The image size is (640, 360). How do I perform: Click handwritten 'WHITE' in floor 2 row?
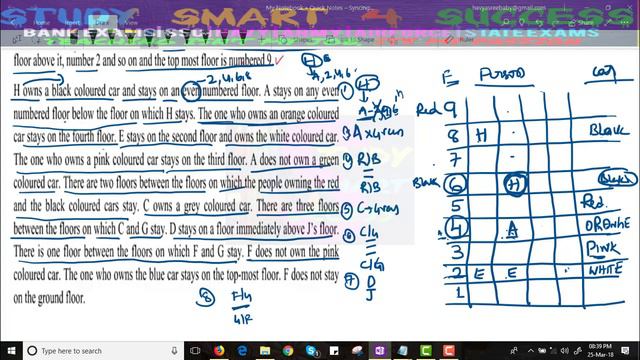tap(606, 269)
